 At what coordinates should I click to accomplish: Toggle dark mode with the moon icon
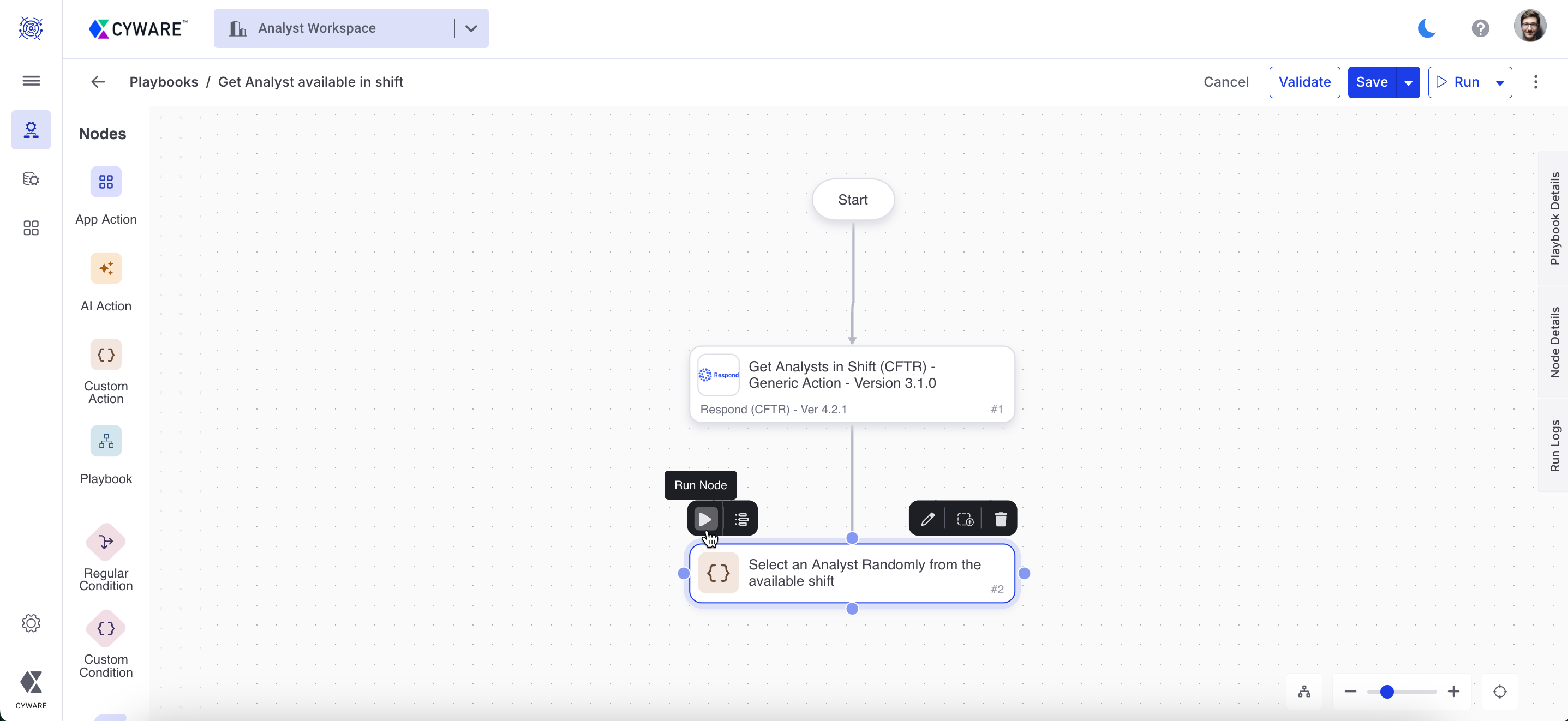coord(1426,28)
